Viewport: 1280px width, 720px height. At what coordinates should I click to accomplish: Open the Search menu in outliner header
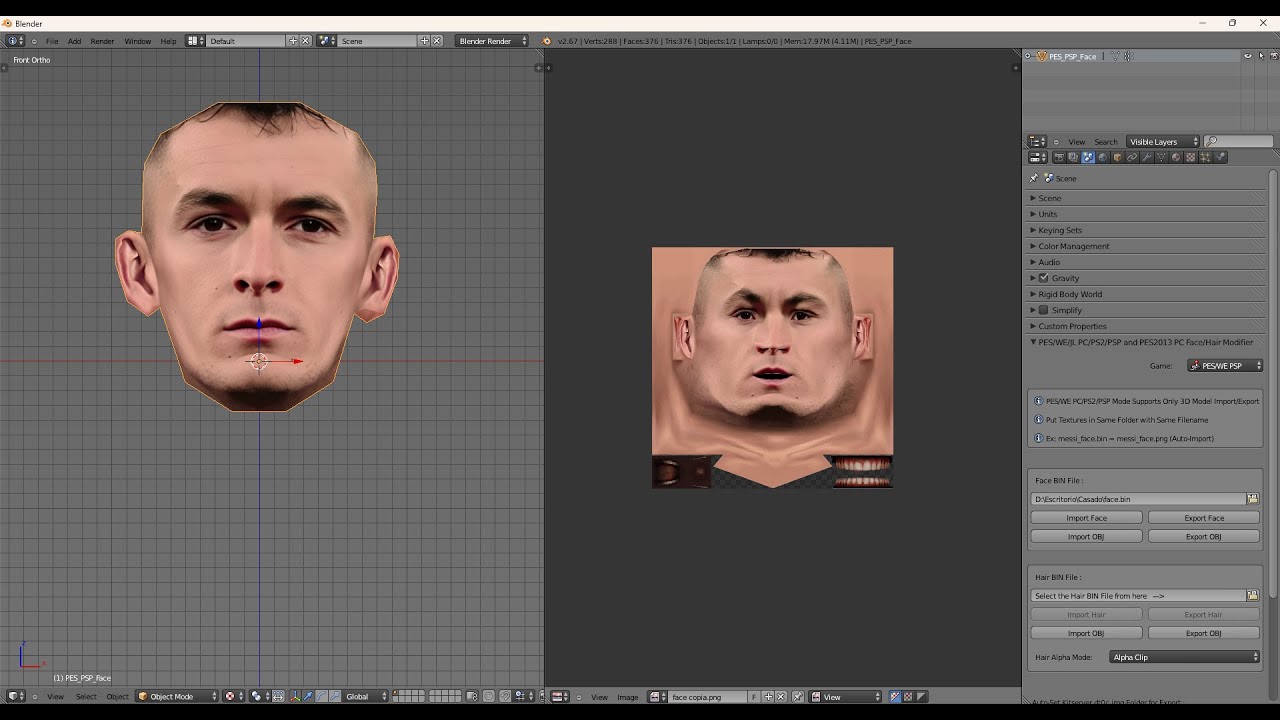(x=1106, y=142)
